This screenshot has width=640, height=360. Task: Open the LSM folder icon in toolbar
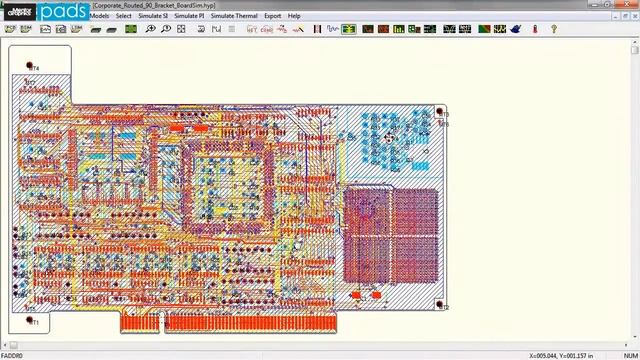tap(76, 29)
